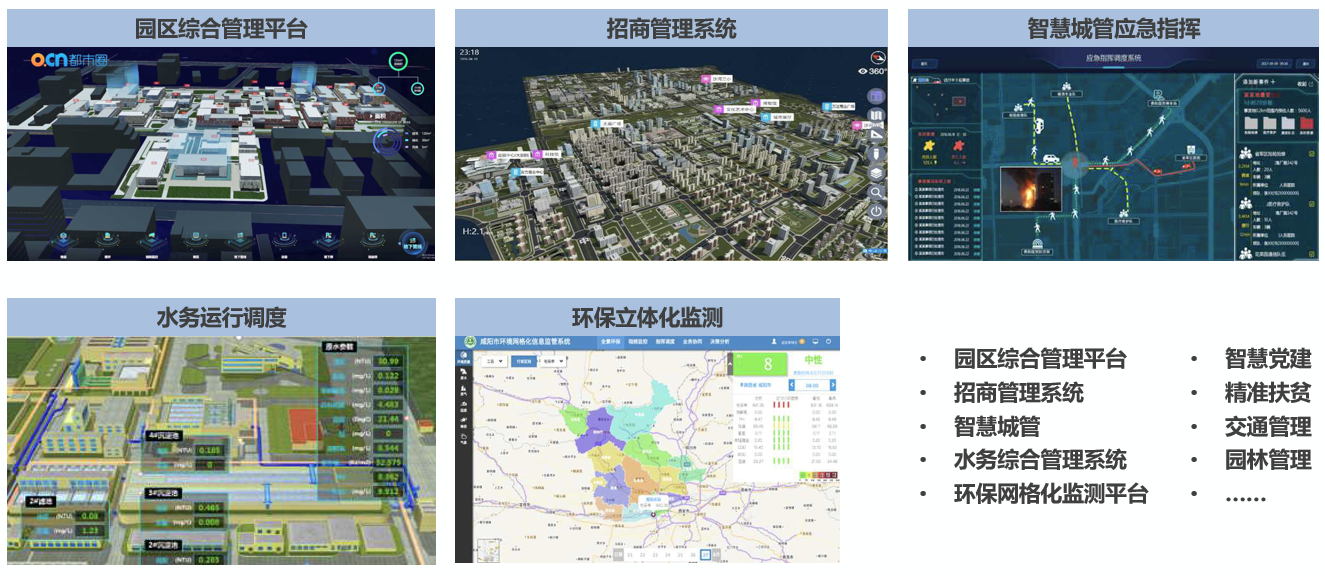Check the first rescue team checkbox
The image size is (1325, 576).
[x=1312, y=153]
